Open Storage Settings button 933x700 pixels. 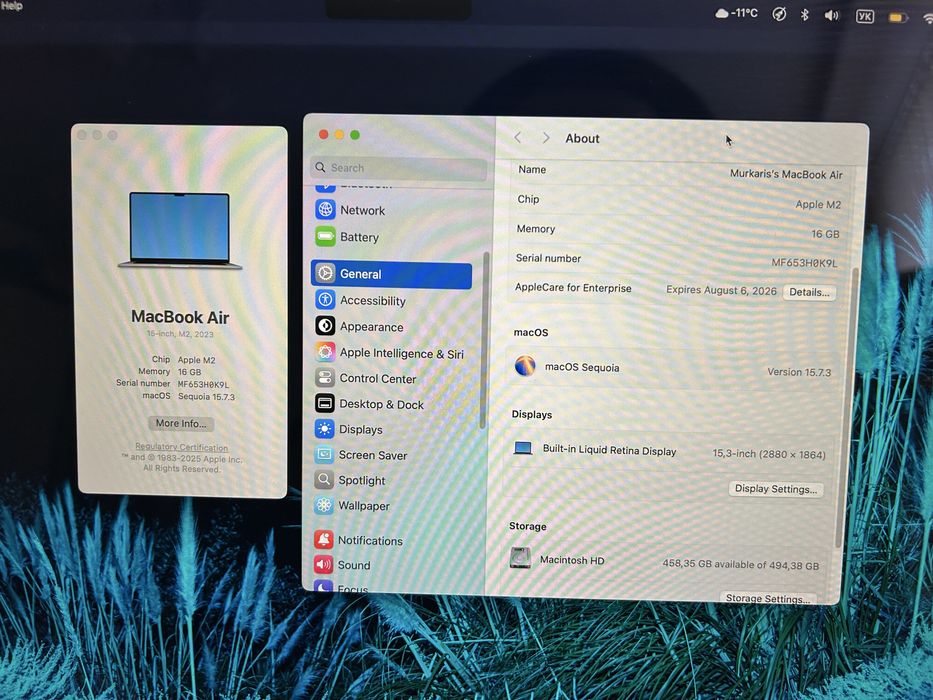(x=768, y=598)
